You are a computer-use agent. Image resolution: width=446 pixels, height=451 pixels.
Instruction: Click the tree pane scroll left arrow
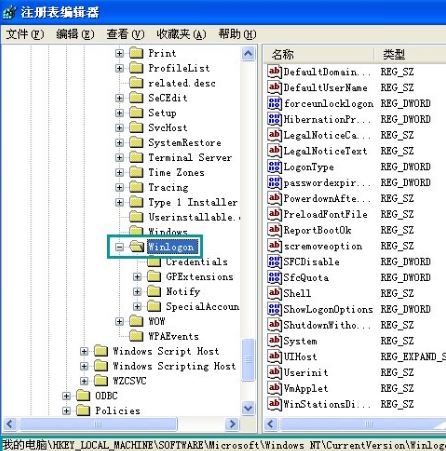[x=10, y=424]
